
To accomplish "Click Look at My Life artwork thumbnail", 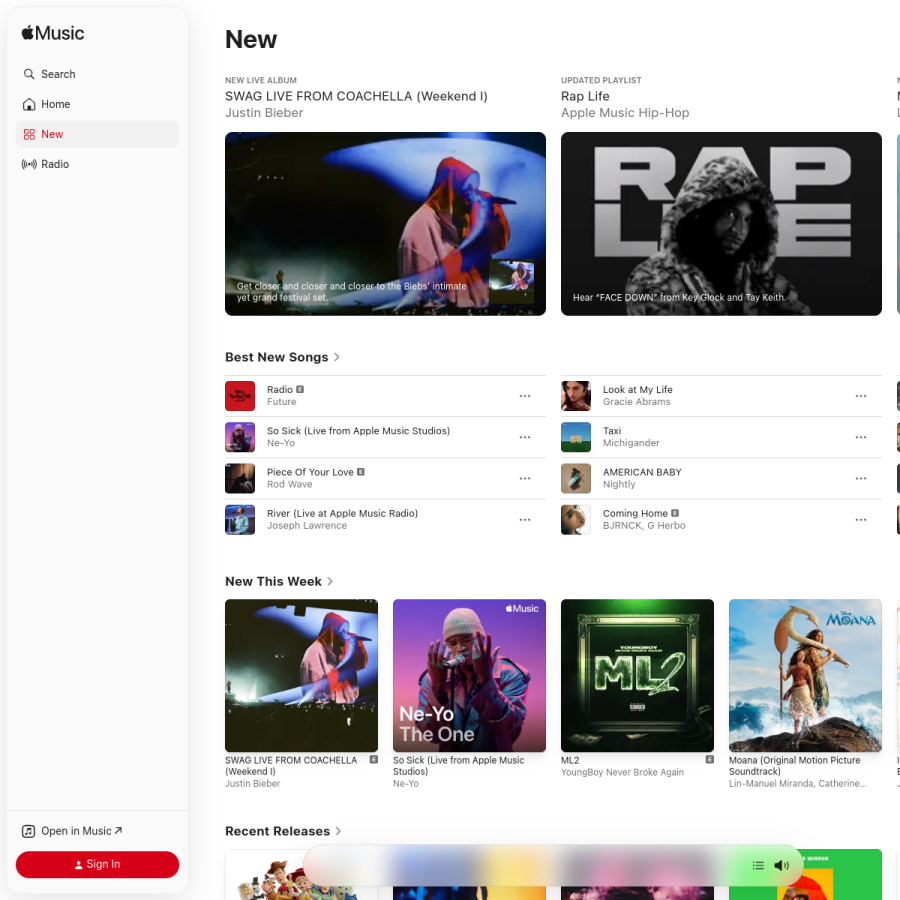I will (576, 396).
